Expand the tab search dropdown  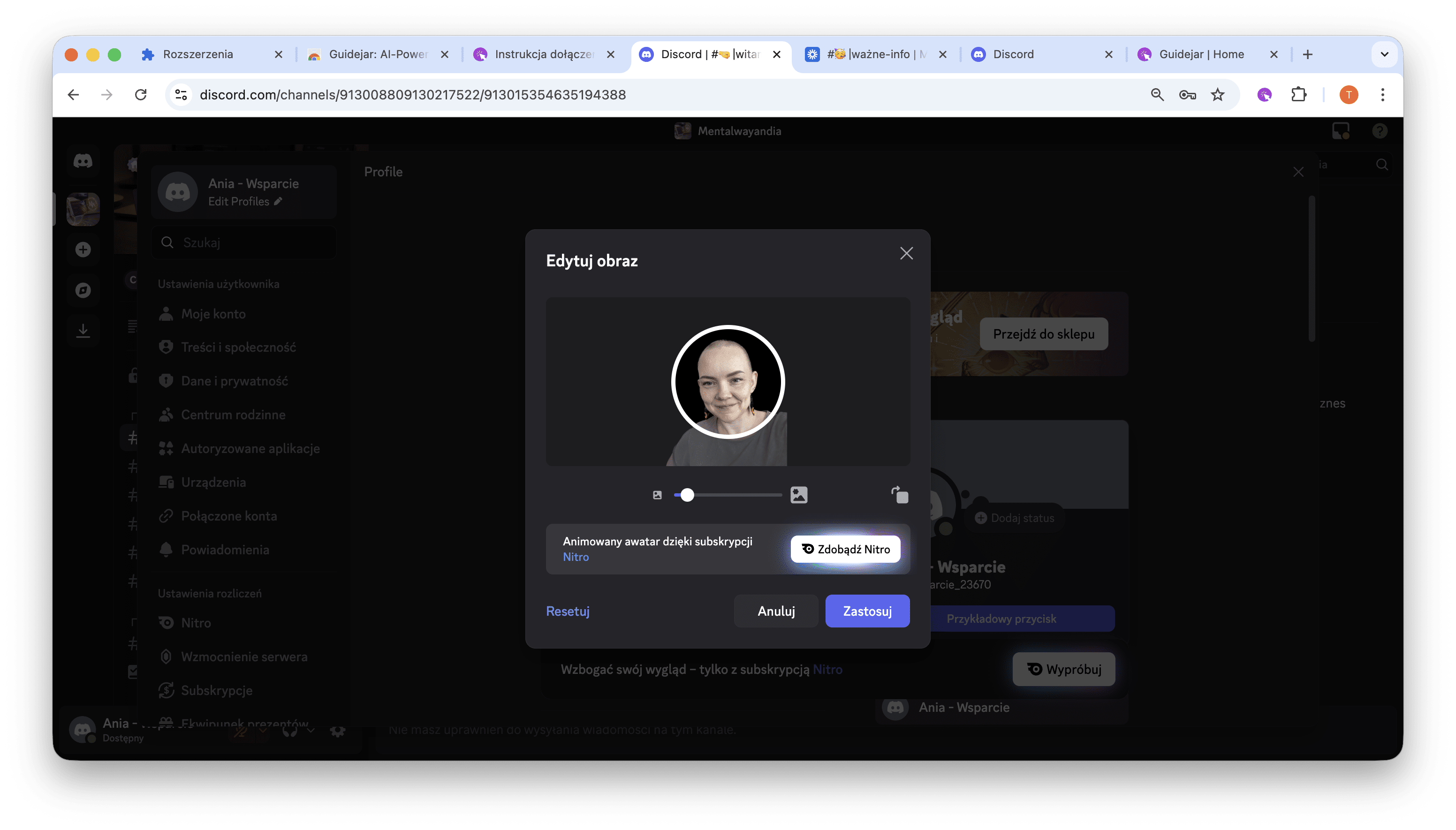pos(1384,54)
